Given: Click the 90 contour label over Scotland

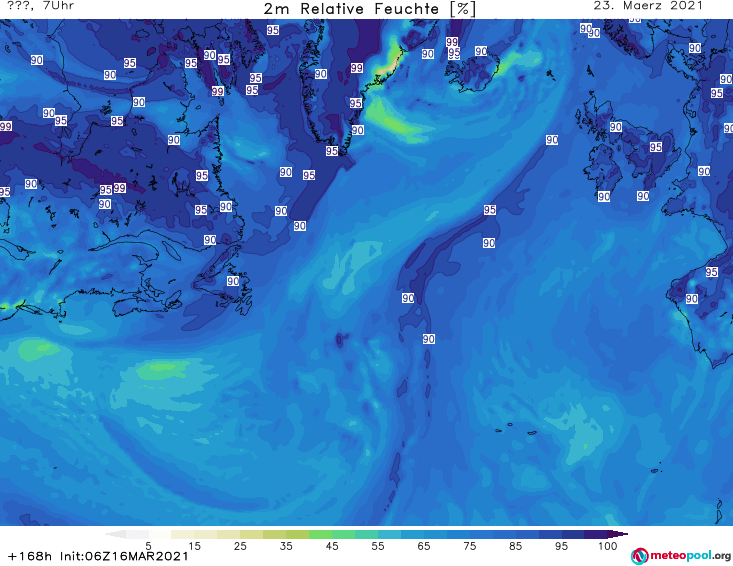Looking at the screenshot, I should (x=616, y=127).
